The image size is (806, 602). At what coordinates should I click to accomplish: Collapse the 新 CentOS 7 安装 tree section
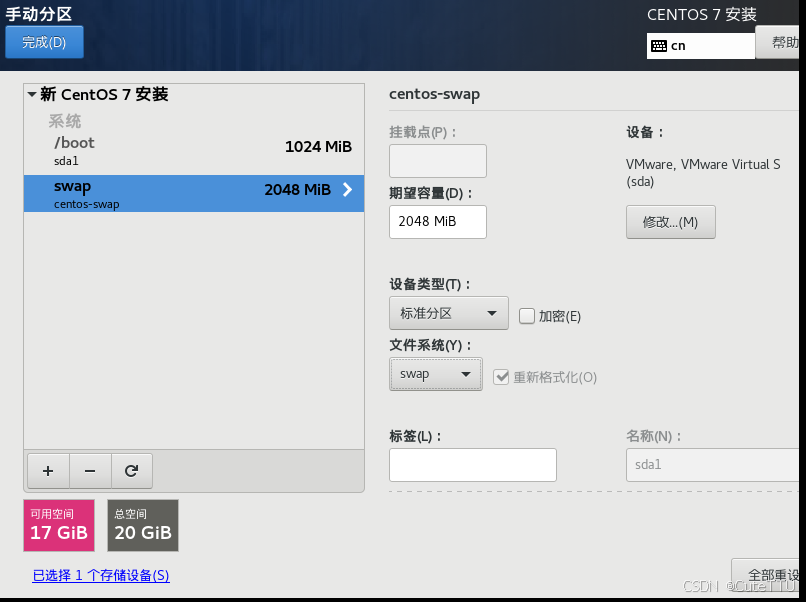point(32,95)
